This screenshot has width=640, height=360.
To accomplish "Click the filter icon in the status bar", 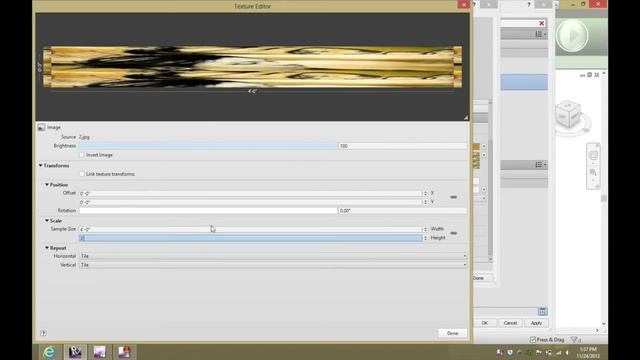I will tap(575, 340).
